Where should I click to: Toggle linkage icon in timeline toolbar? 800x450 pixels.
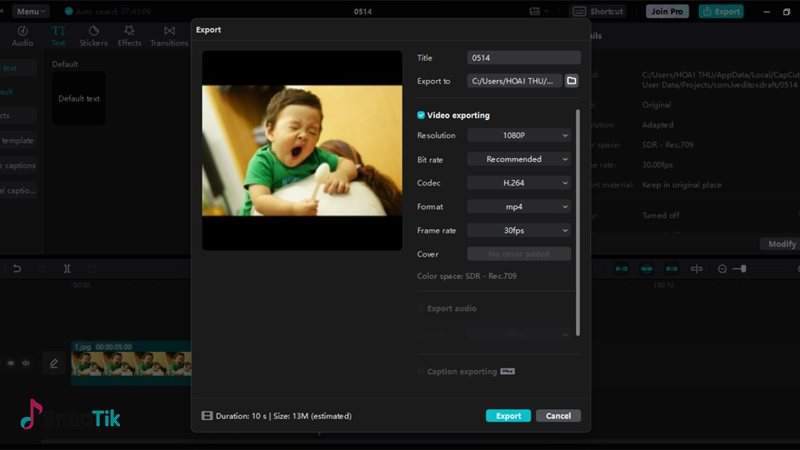[x=671, y=269]
